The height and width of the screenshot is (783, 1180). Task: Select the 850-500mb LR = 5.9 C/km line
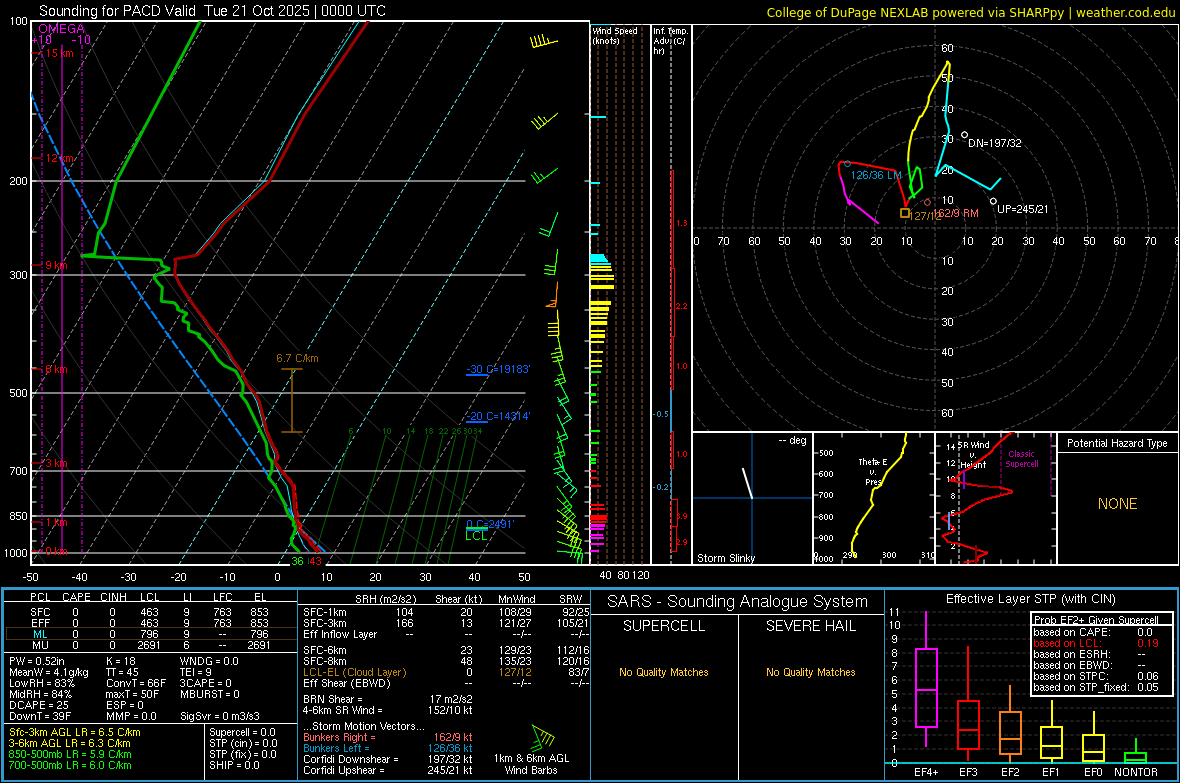point(70,754)
